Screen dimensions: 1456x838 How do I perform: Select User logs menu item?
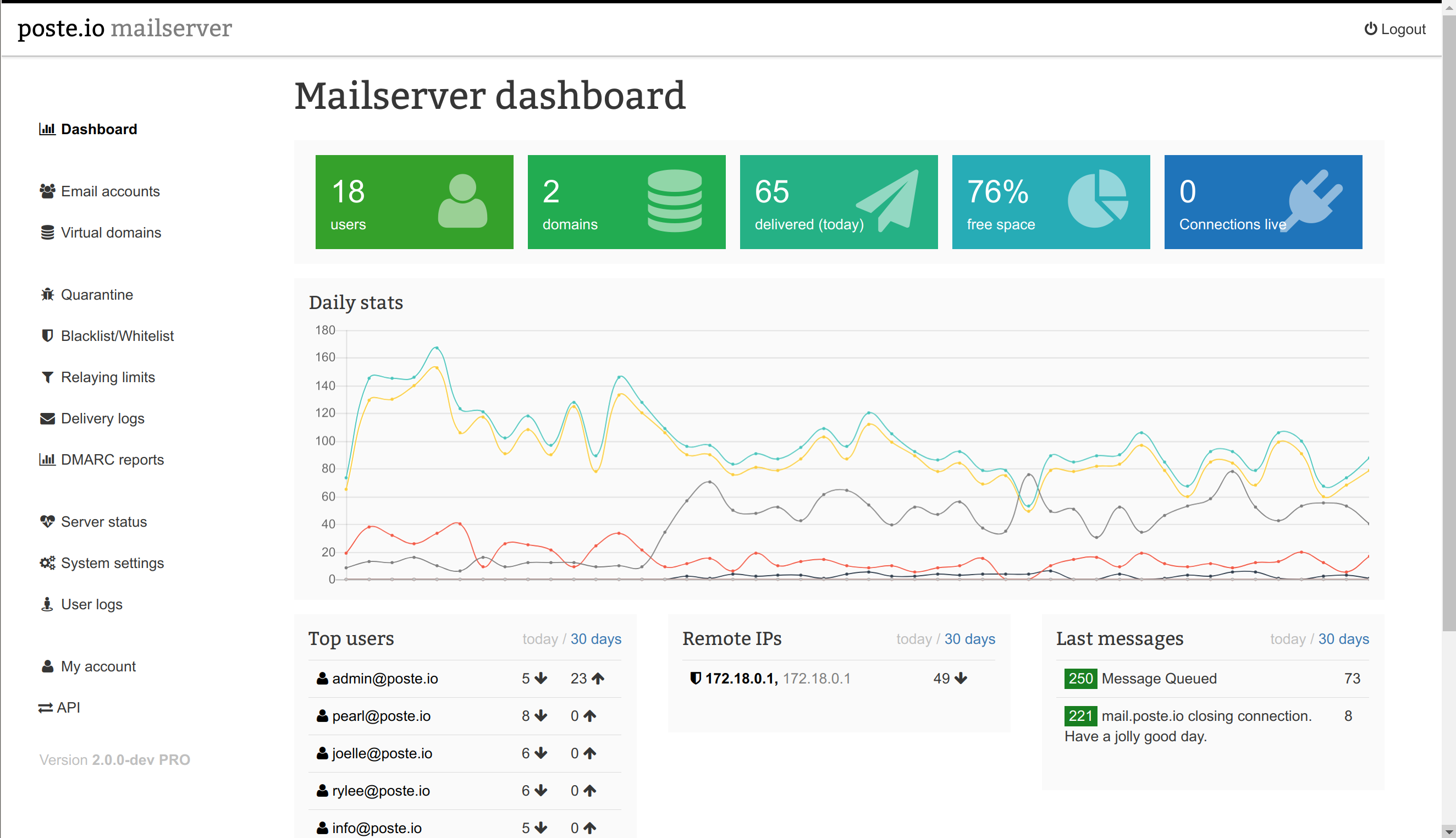pos(91,604)
